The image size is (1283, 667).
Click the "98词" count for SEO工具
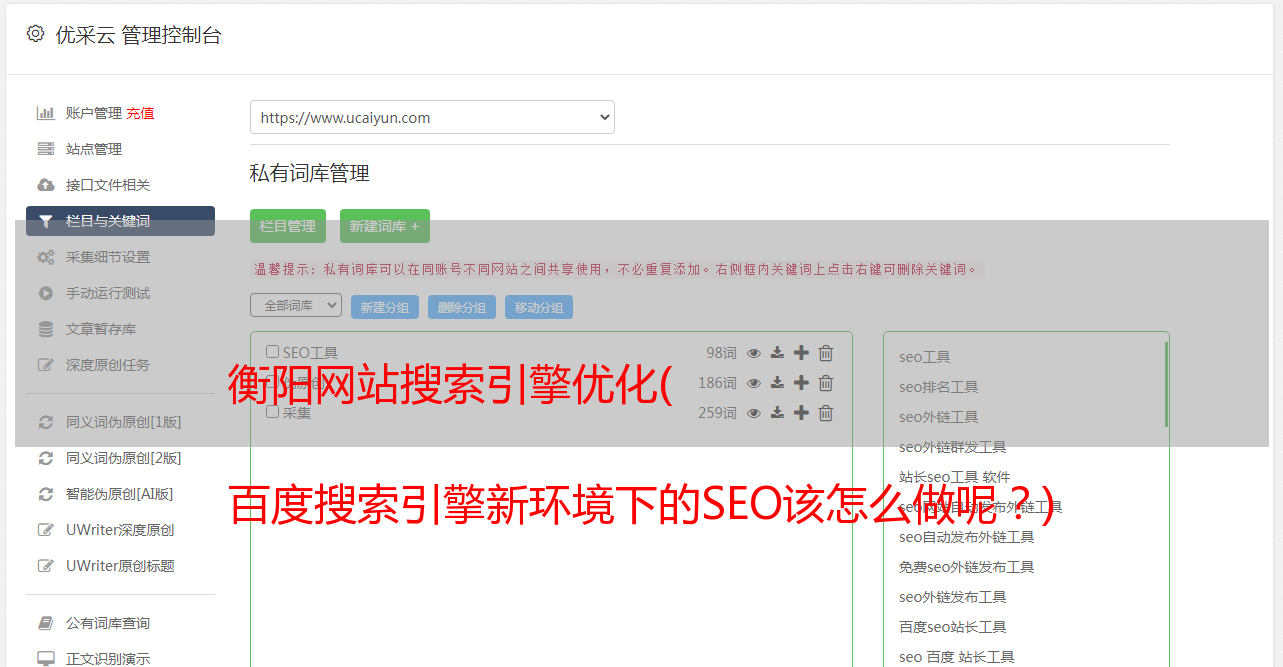pyautogui.click(x=721, y=353)
